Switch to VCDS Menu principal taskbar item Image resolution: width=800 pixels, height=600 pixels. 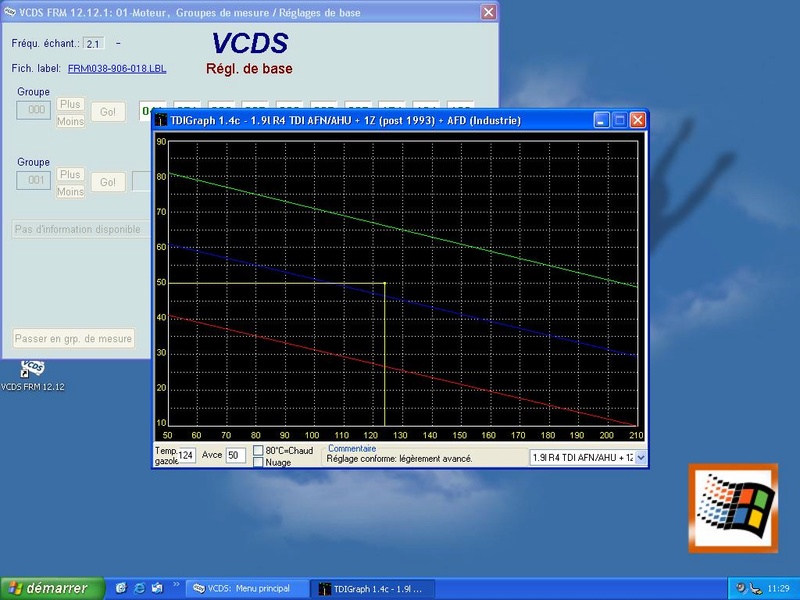pos(248,588)
